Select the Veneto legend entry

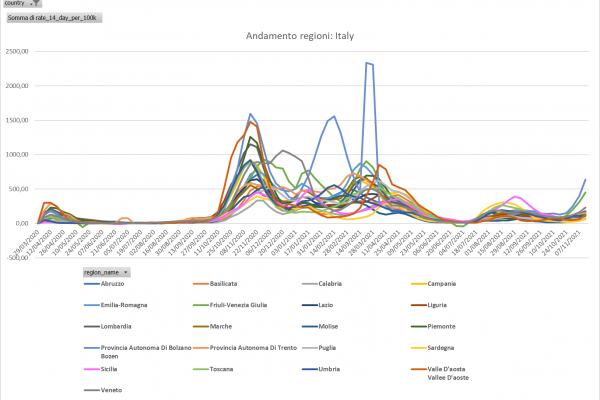click(x=103, y=390)
